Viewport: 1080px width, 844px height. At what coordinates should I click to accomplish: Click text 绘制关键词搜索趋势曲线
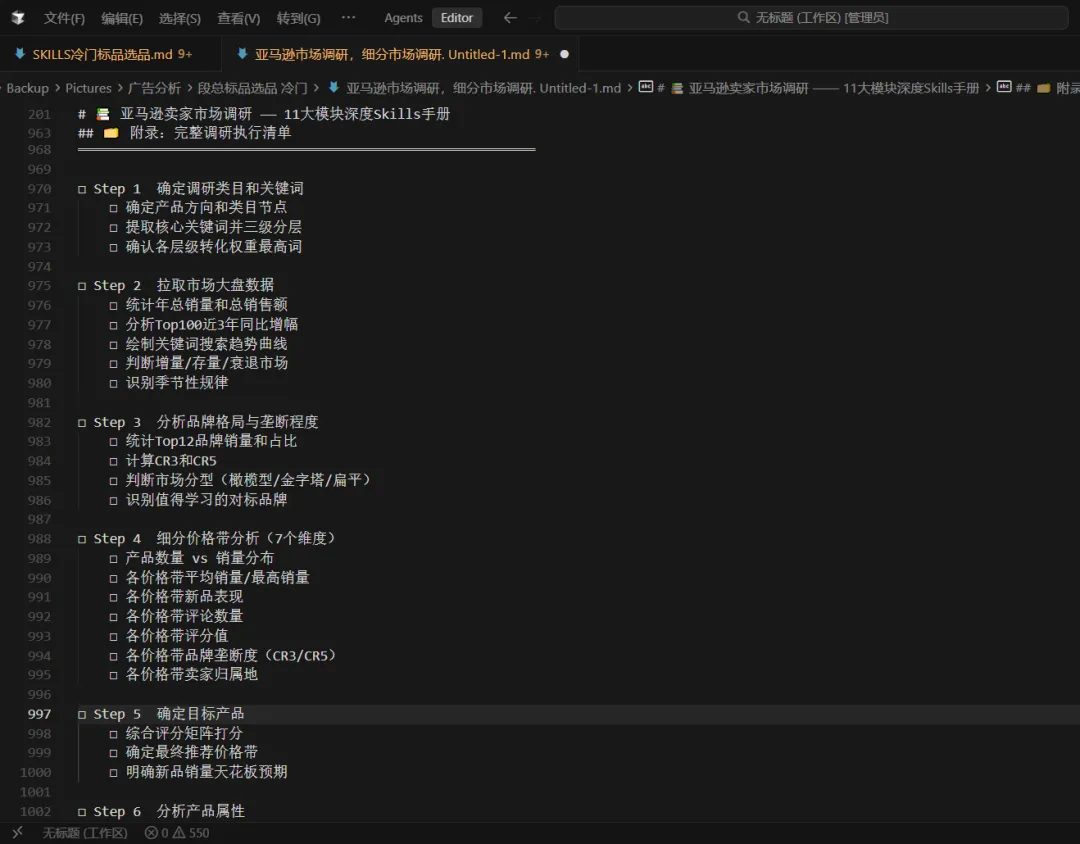[206, 344]
